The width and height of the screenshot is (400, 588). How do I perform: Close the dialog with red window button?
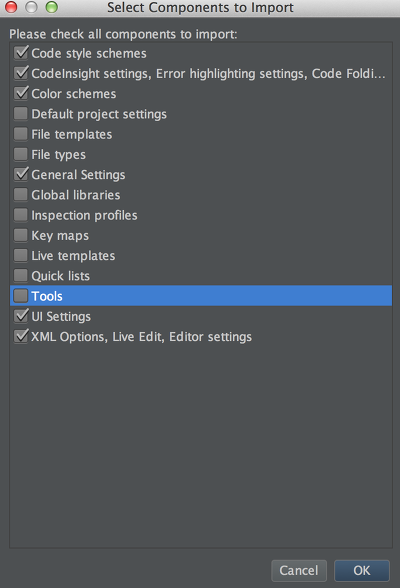click(11, 7)
